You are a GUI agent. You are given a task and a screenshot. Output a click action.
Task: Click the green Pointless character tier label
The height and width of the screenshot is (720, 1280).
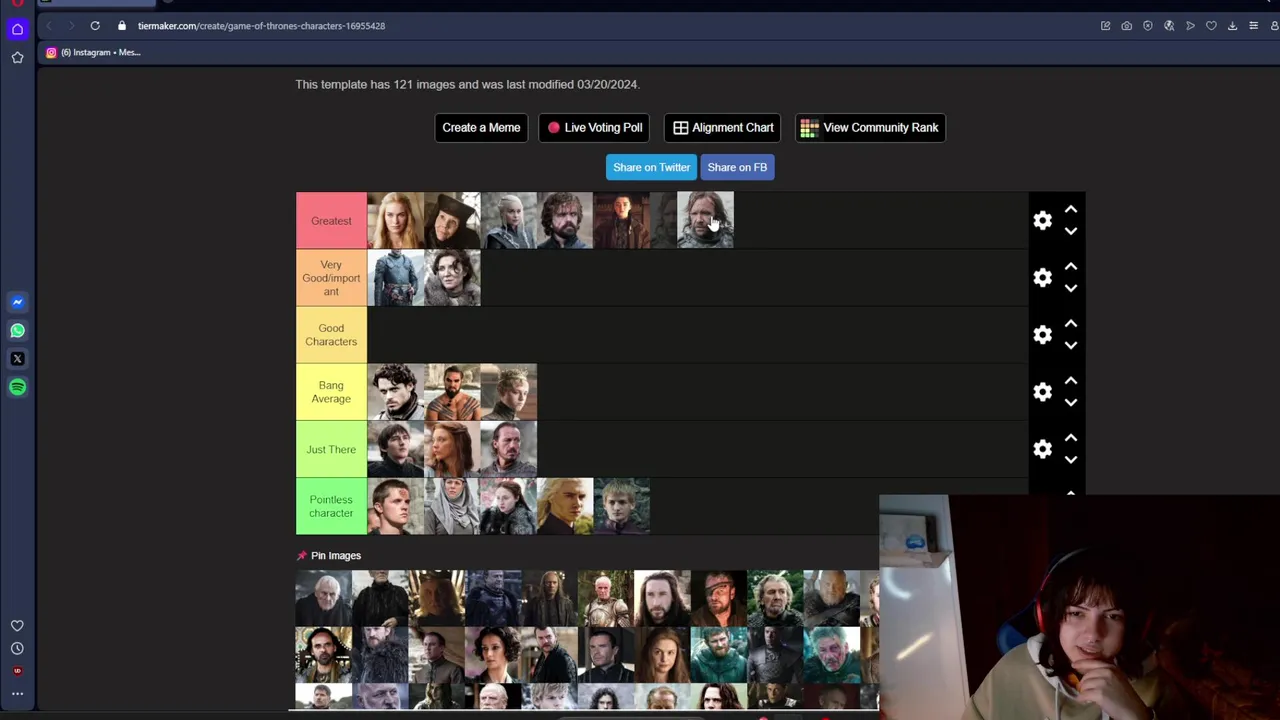point(331,506)
